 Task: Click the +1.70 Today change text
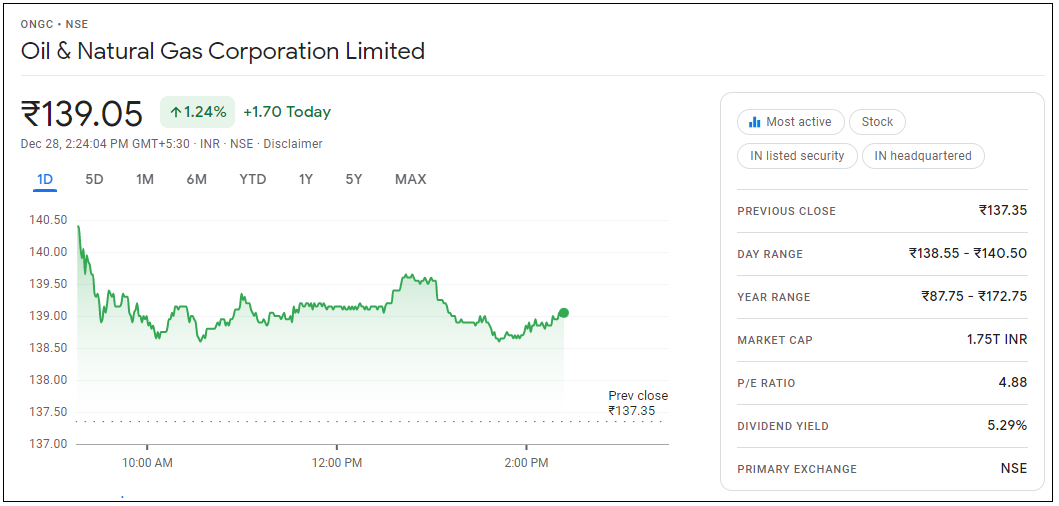(287, 112)
